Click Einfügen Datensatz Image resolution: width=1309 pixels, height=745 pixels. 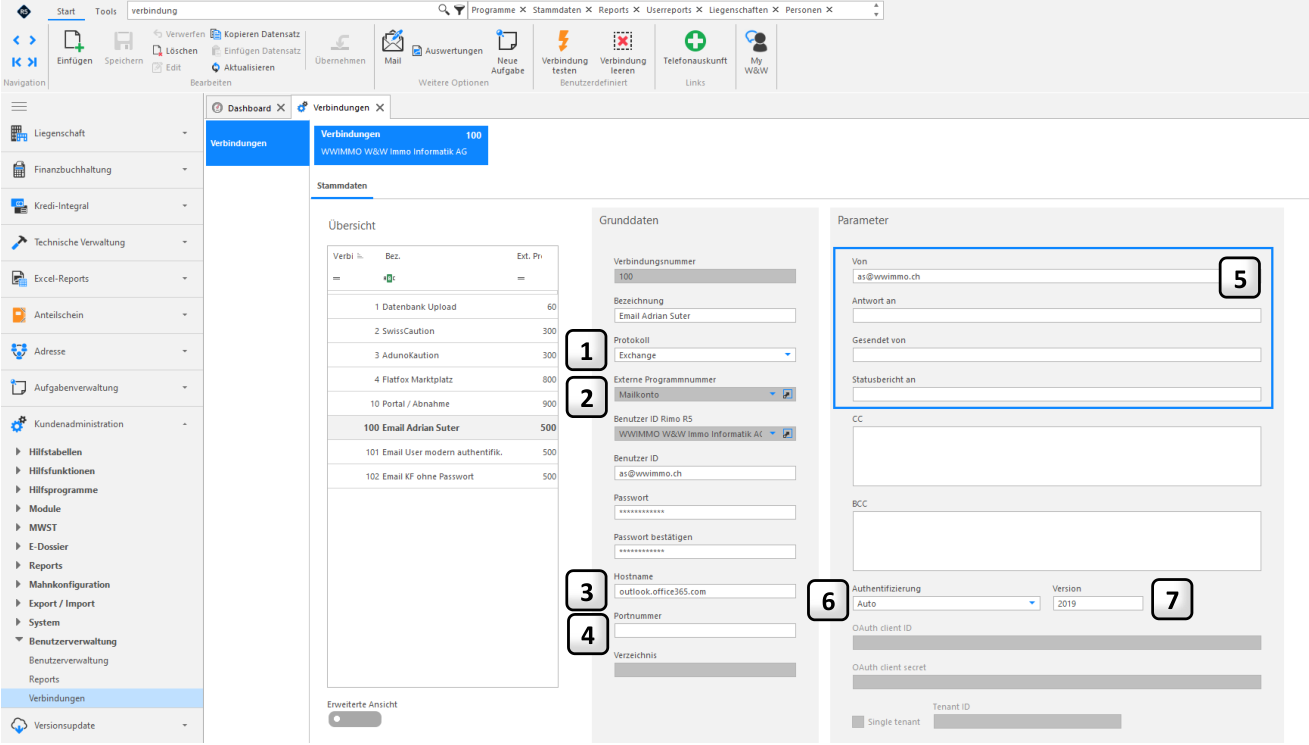[x=255, y=51]
